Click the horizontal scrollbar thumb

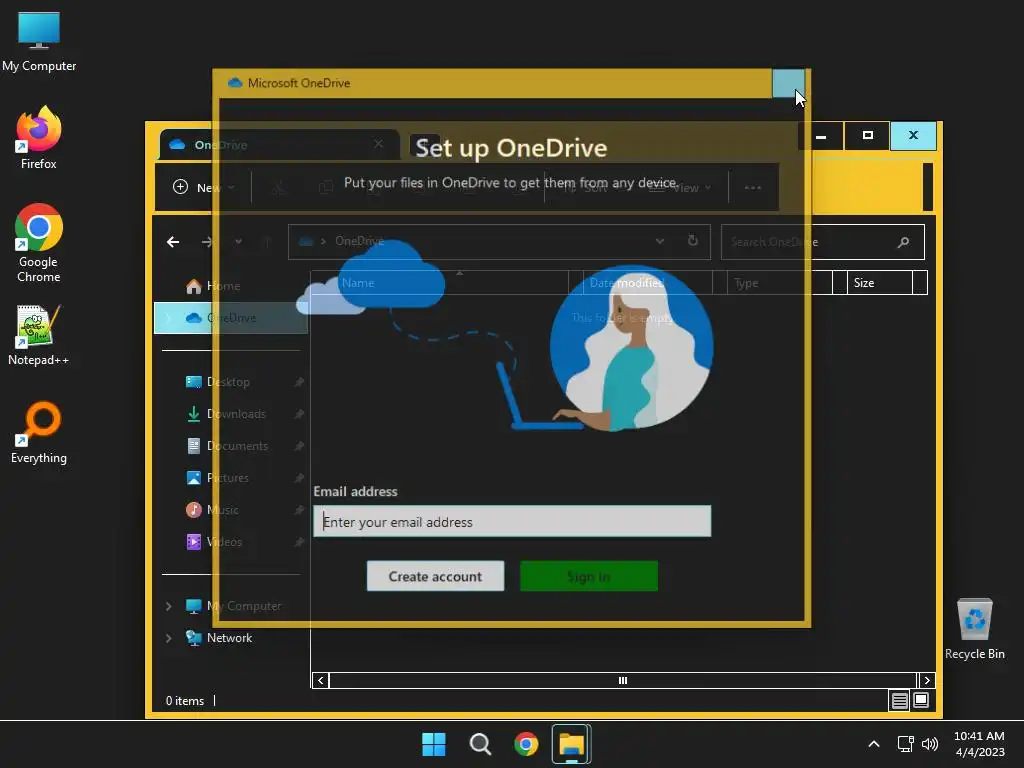(622, 680)
